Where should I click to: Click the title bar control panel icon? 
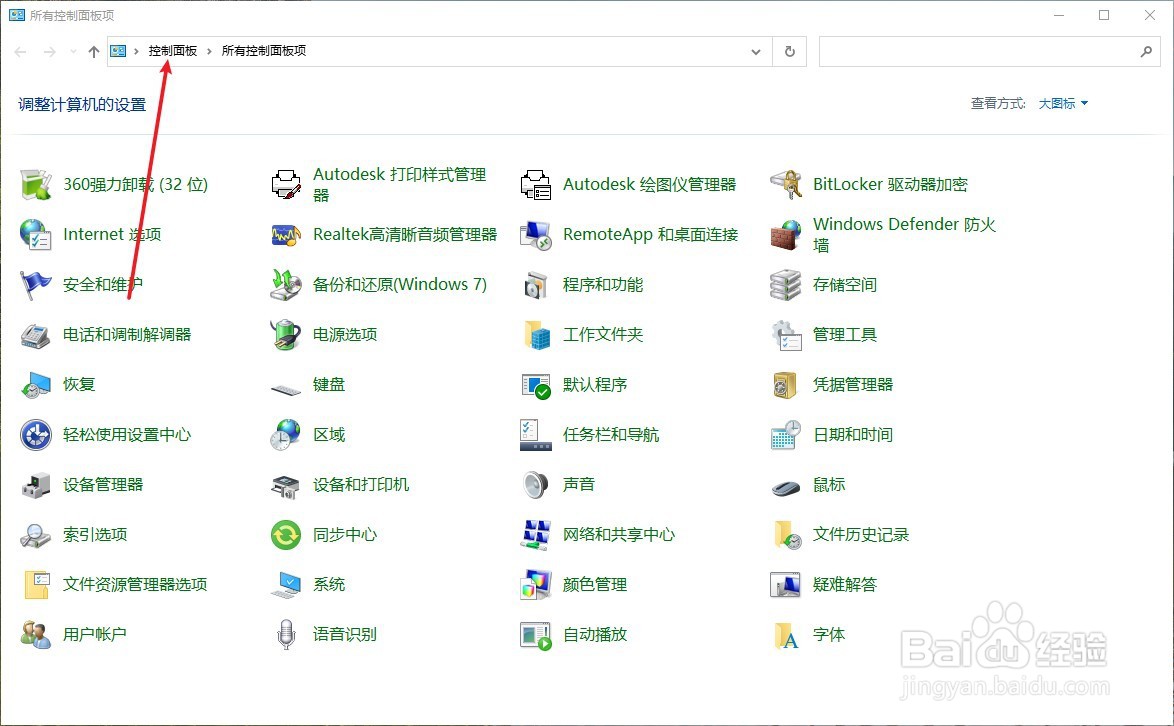[16, 15]
